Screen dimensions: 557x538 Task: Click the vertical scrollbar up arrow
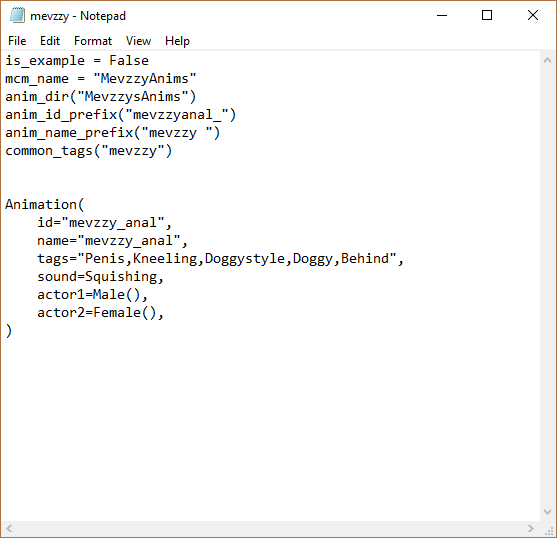tap(547, 60)
